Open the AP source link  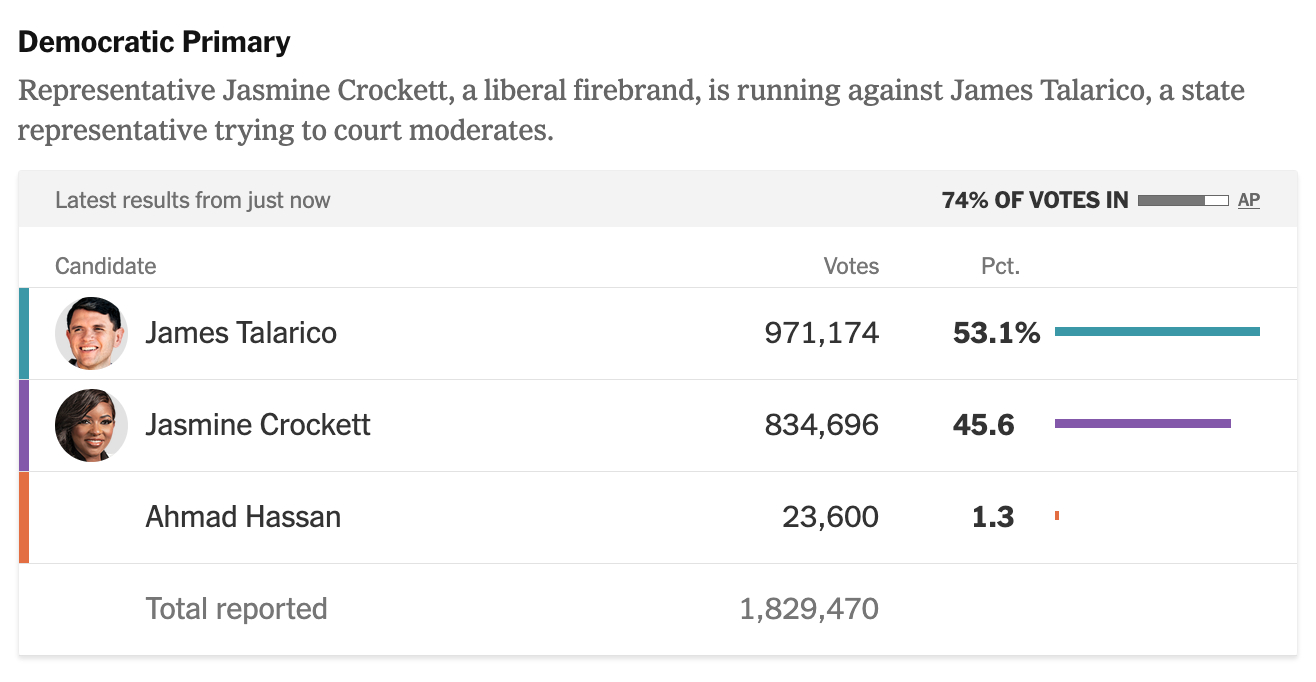click(x=1248, y=200)
